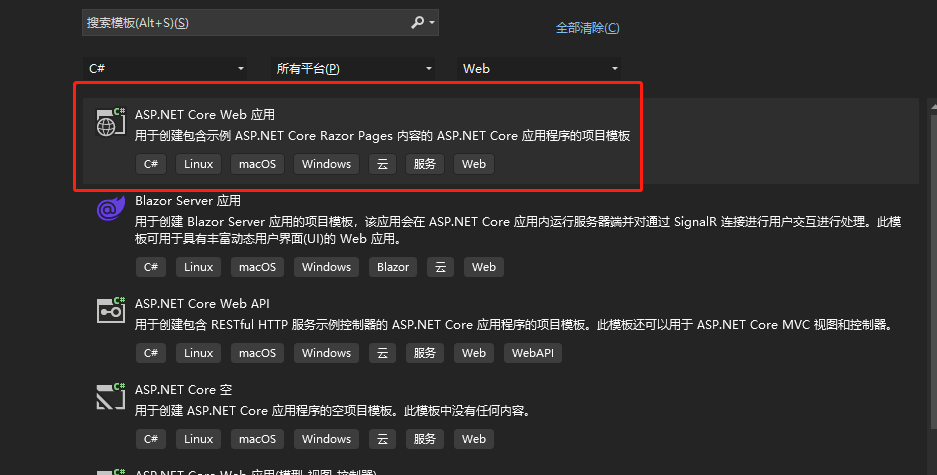The width and height of the screenshot is (937, 475).
Task: Click the macOS tag under ASP.NET Core 空
Action: point(258,439)
